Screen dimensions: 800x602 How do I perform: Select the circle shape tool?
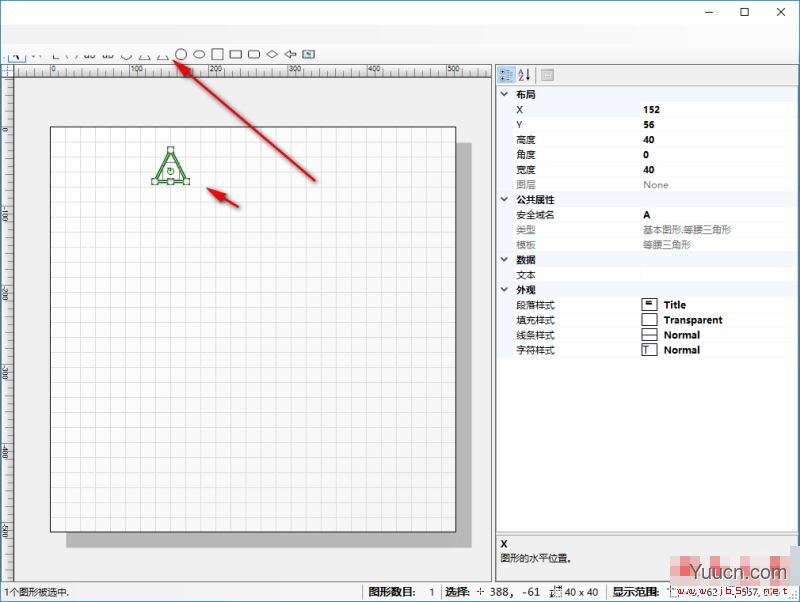[181, 54]
